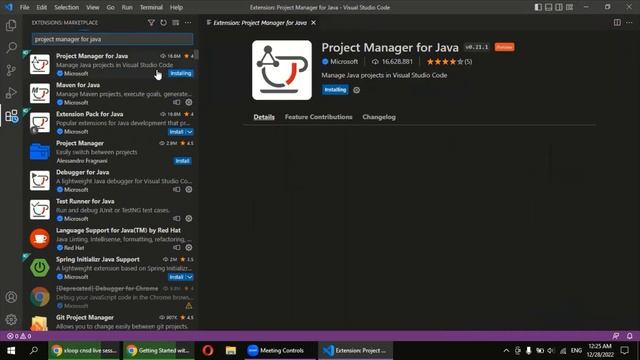Open the Selection menu

click(x=67, y=7)
